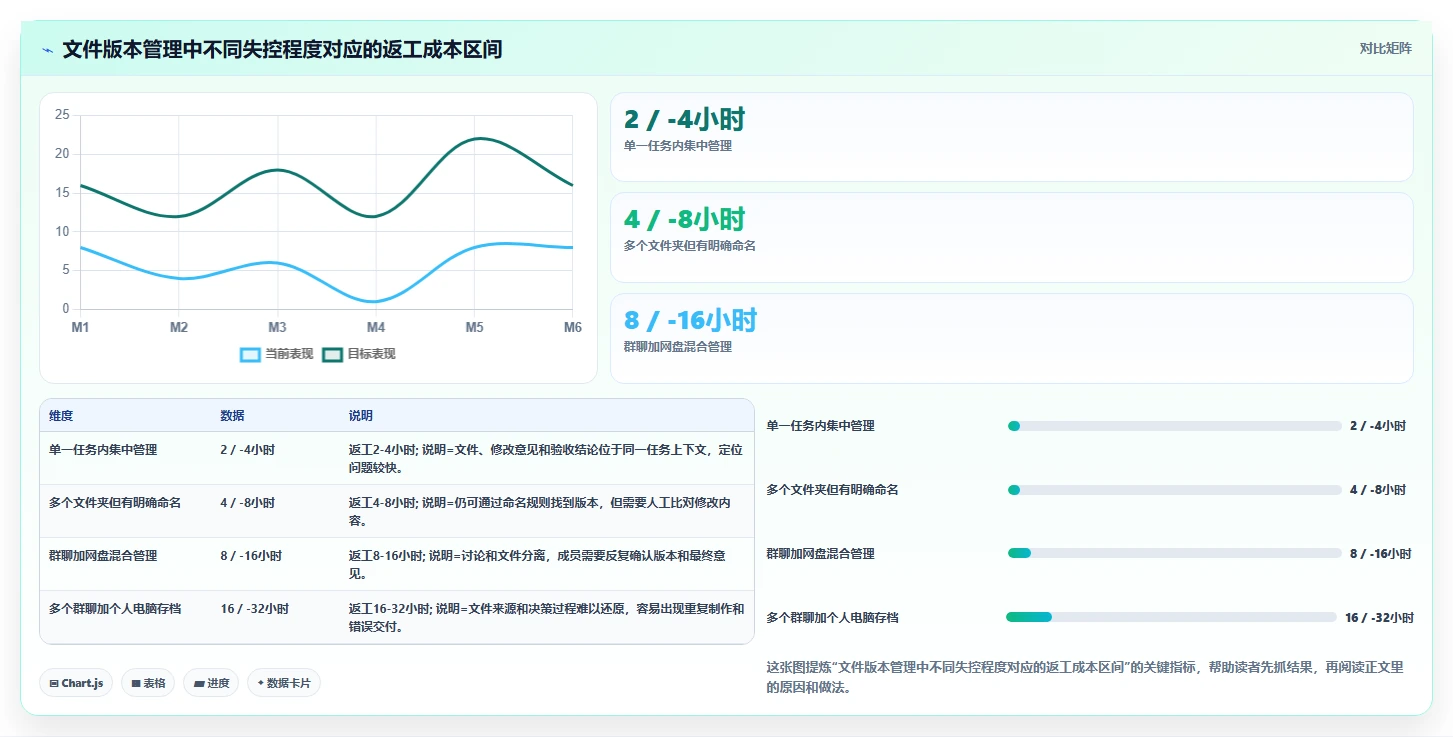Select table row 单一任务内集中管理

(397, 459)
